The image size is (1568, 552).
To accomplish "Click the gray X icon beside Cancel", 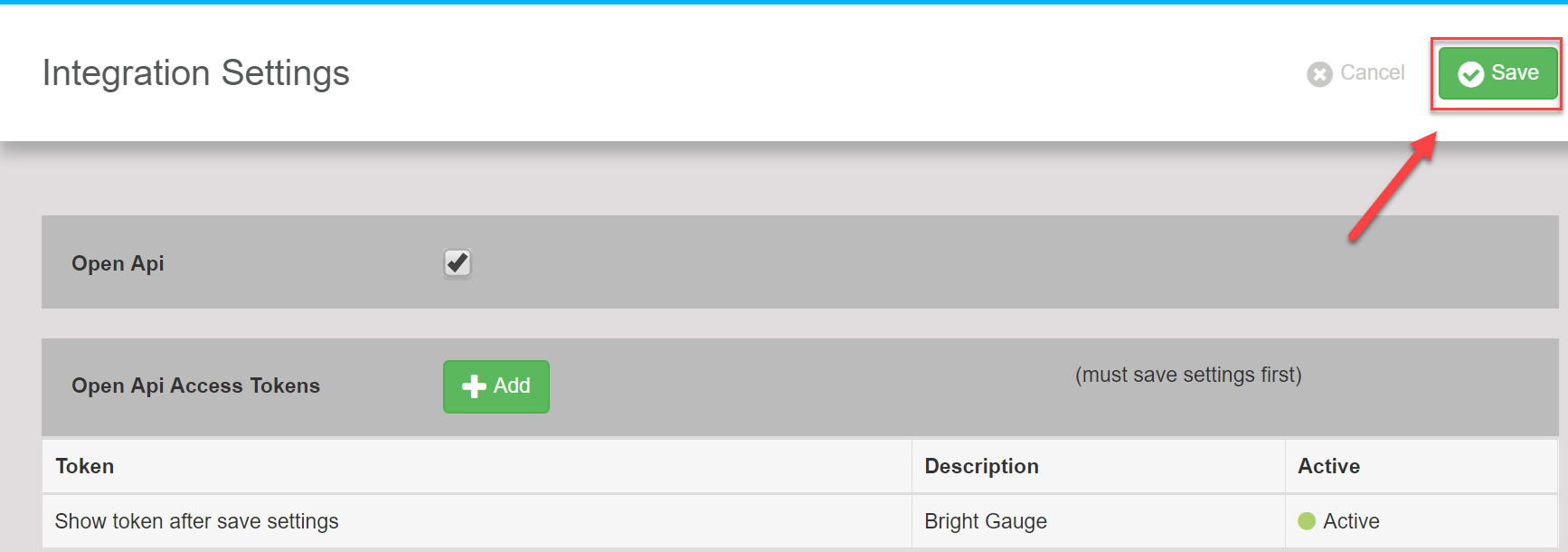I will tap(1319, 74).
